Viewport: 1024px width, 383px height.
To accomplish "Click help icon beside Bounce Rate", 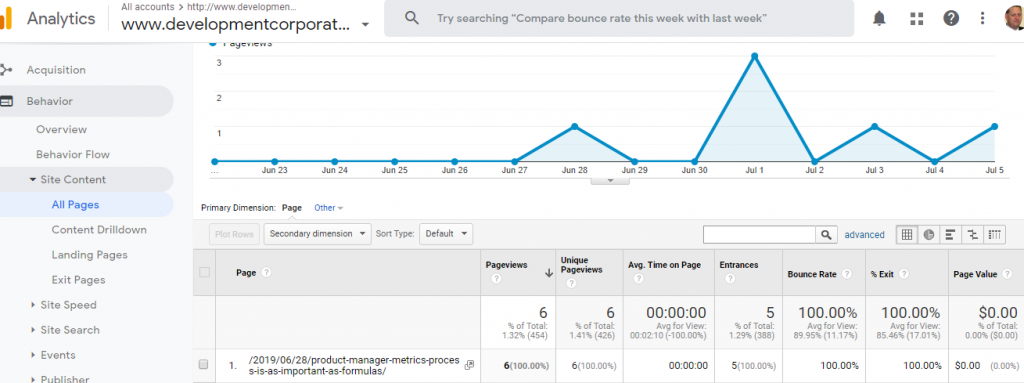I will click(x=846, y=275).
